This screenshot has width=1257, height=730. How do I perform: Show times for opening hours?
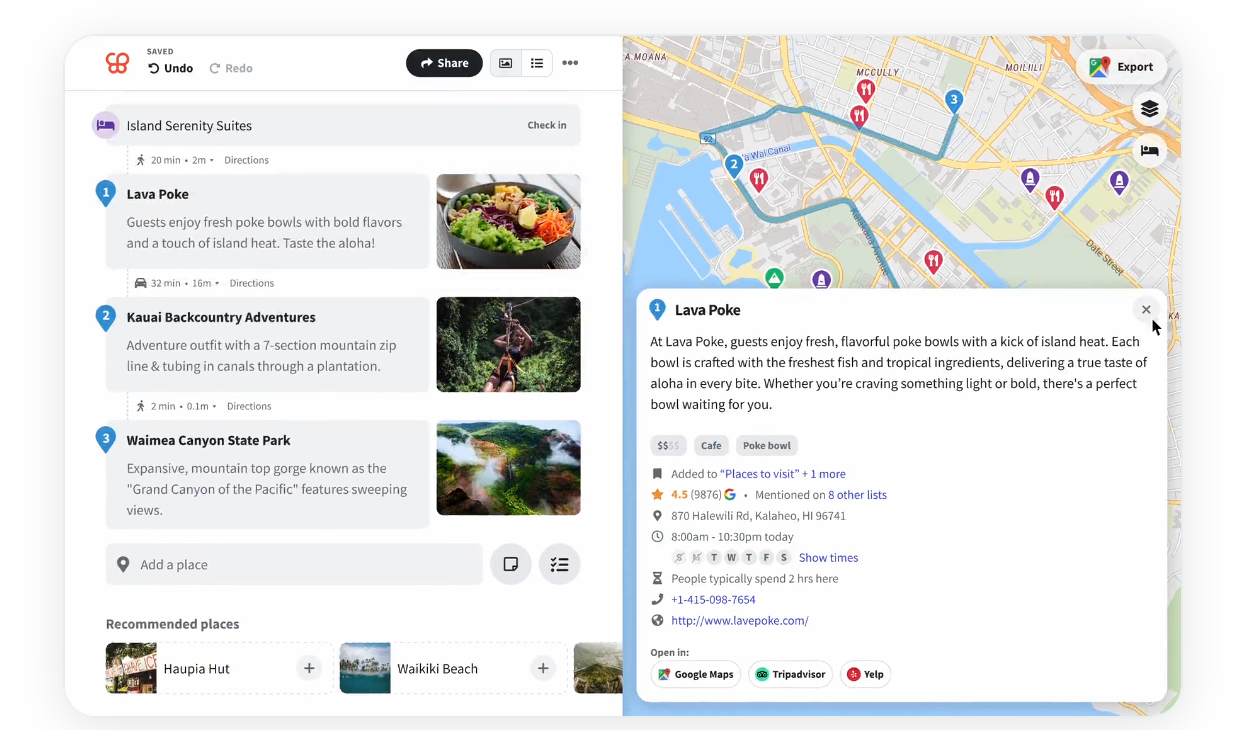coord(828,558)
